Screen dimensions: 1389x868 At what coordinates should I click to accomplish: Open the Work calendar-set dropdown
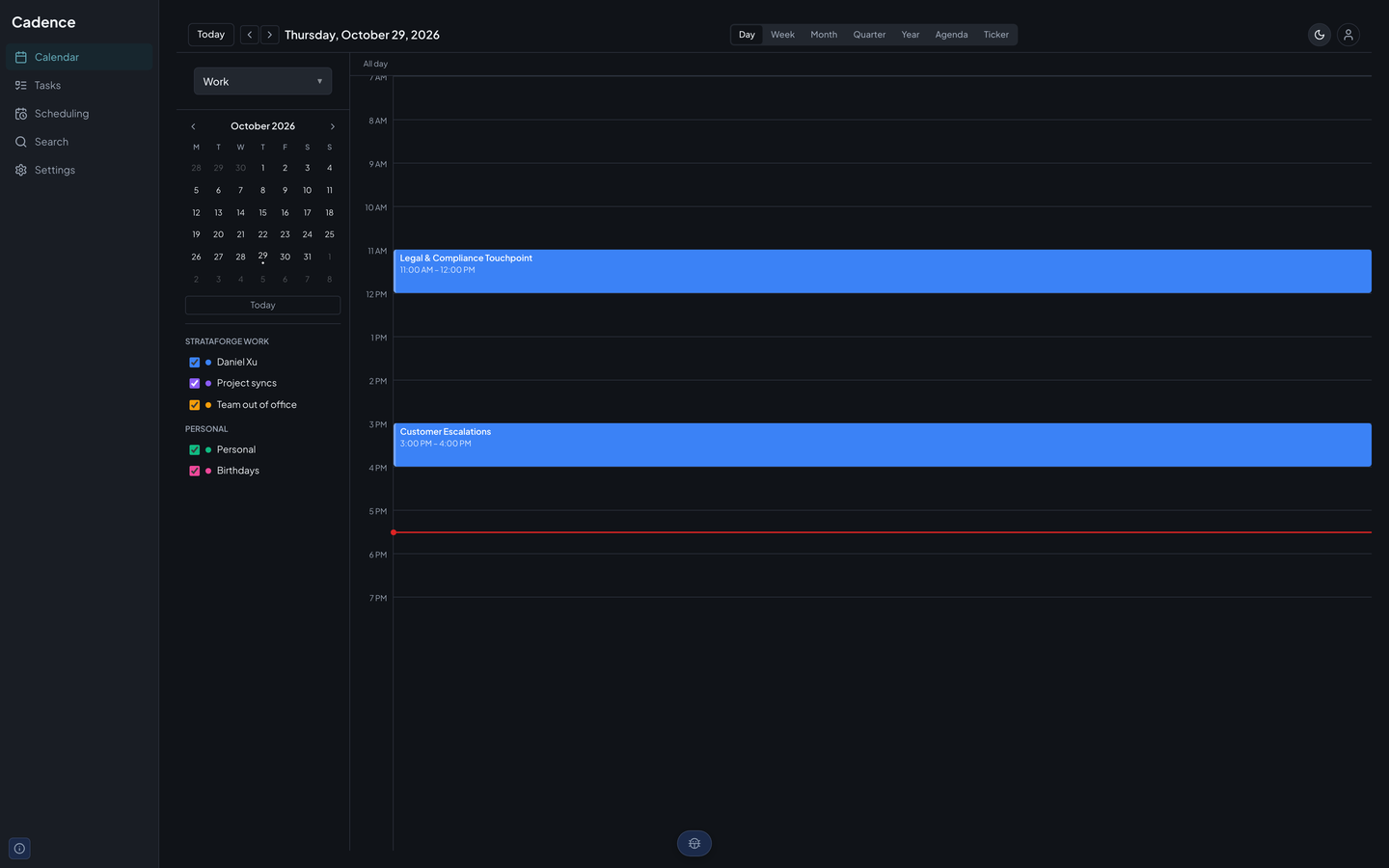point(262,81)
